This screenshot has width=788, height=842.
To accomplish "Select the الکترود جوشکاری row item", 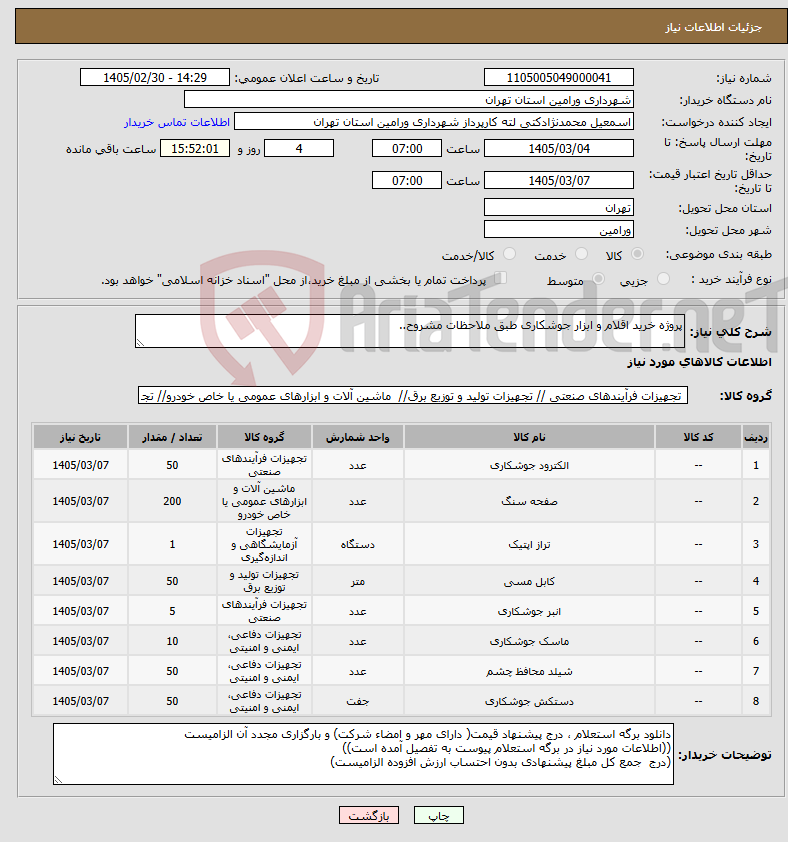I will coord(529,465).
